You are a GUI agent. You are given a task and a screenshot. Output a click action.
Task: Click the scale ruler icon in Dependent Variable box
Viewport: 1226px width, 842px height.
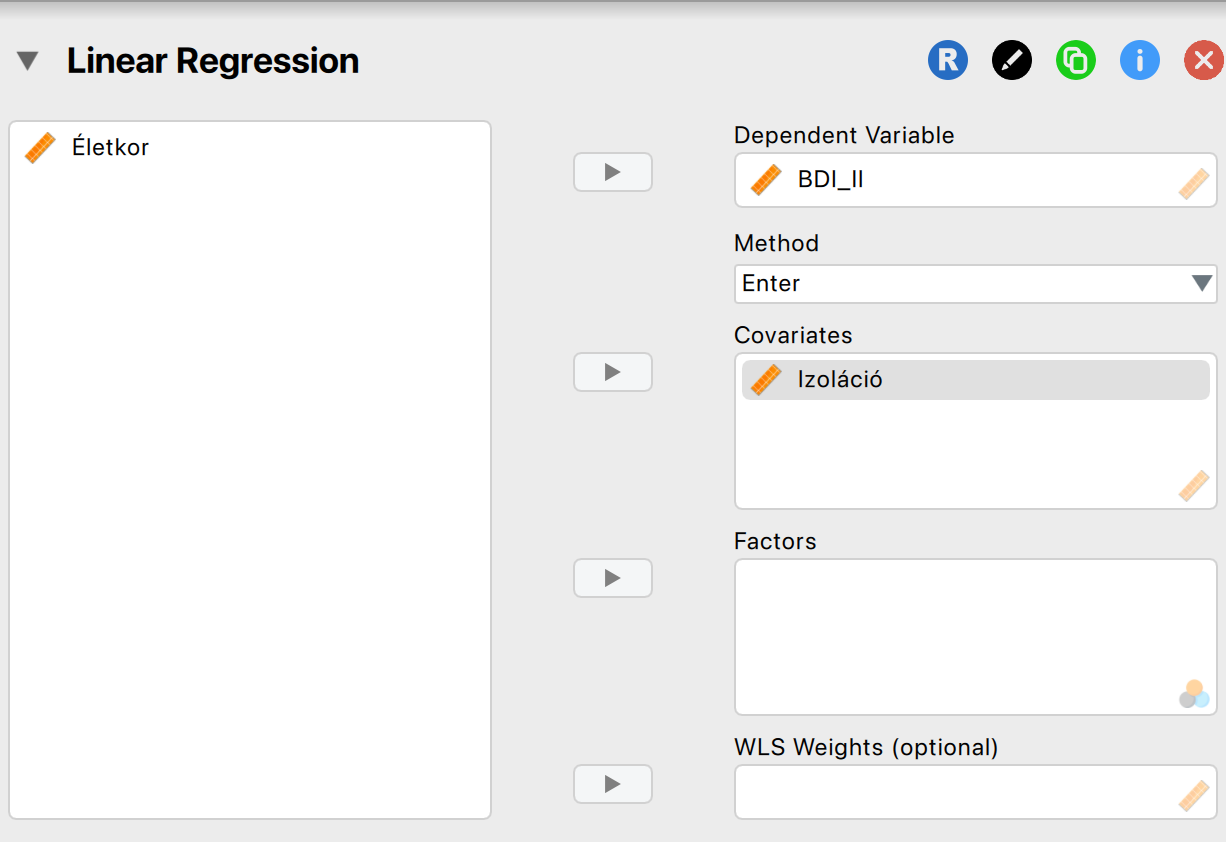1193,184
